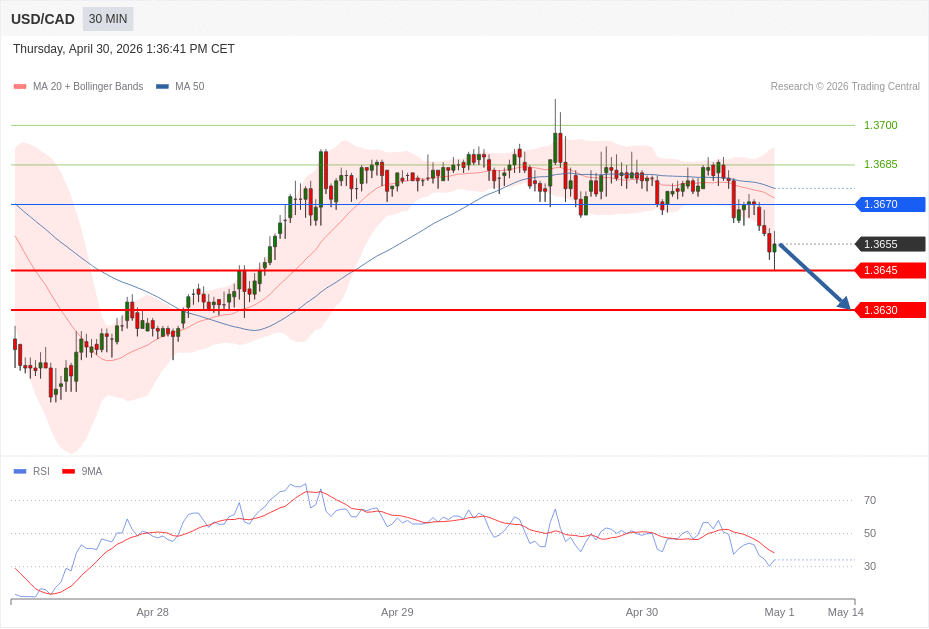Click the Apr 29 date axis label
Screen dimensions: 929x629
397,612
